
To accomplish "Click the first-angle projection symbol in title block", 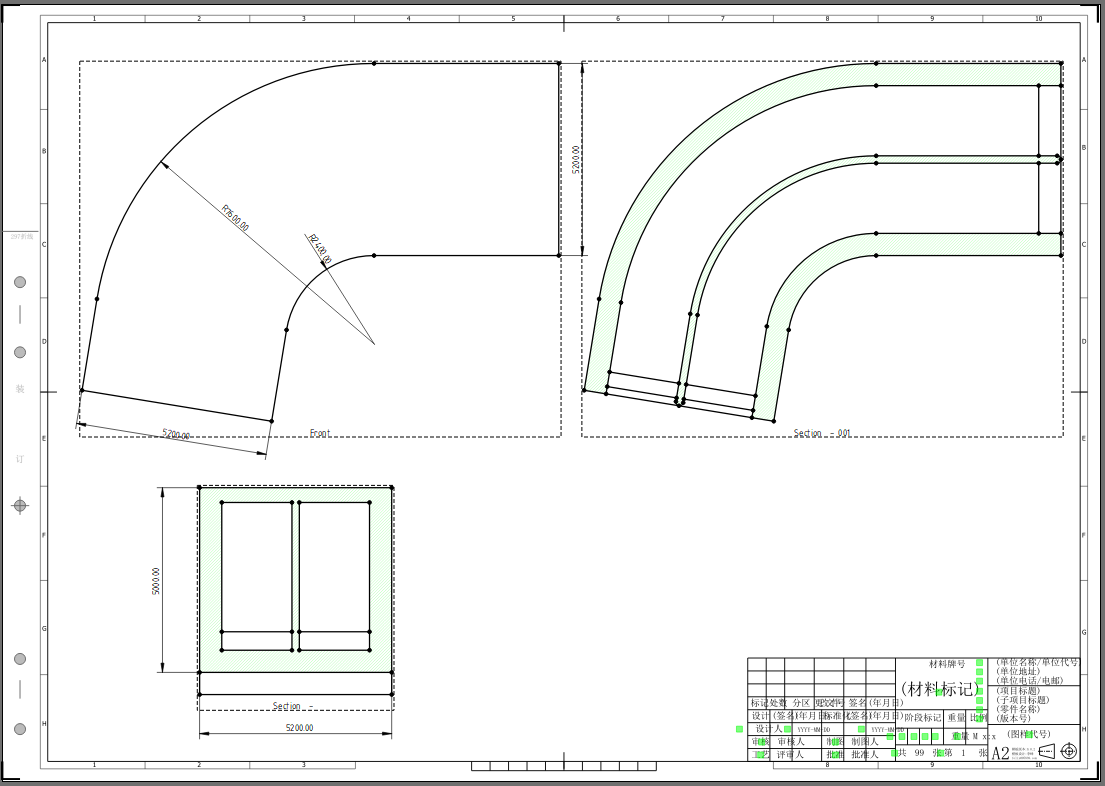I will (1046, 751).
